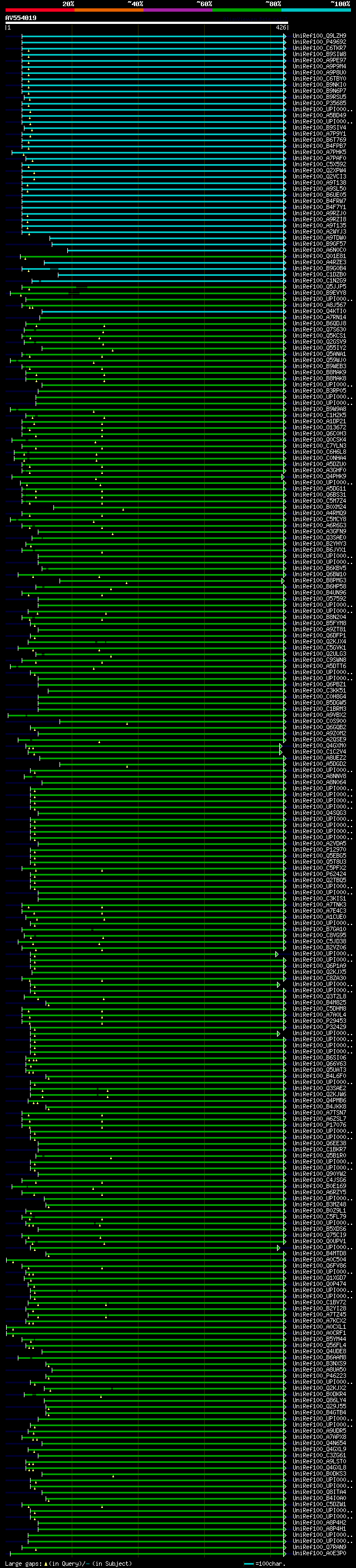Select hit UniRef100_A5BD49

(319, 115)
